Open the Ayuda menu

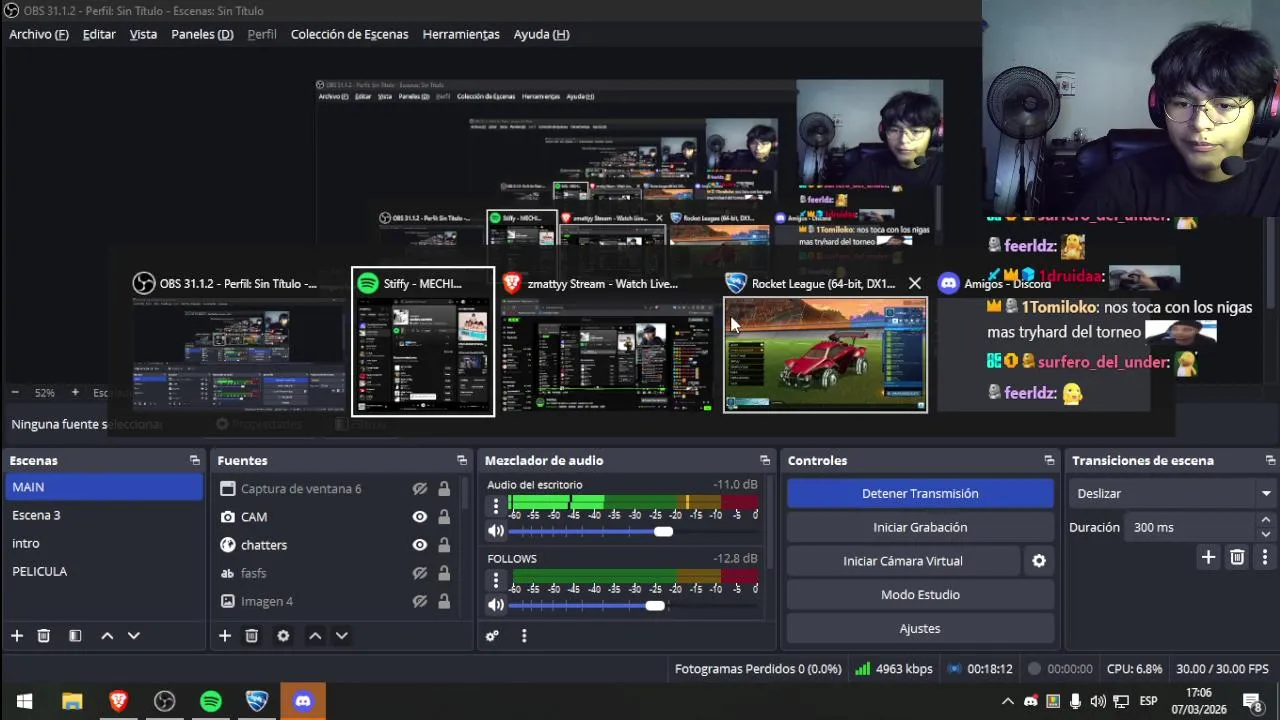541,34
